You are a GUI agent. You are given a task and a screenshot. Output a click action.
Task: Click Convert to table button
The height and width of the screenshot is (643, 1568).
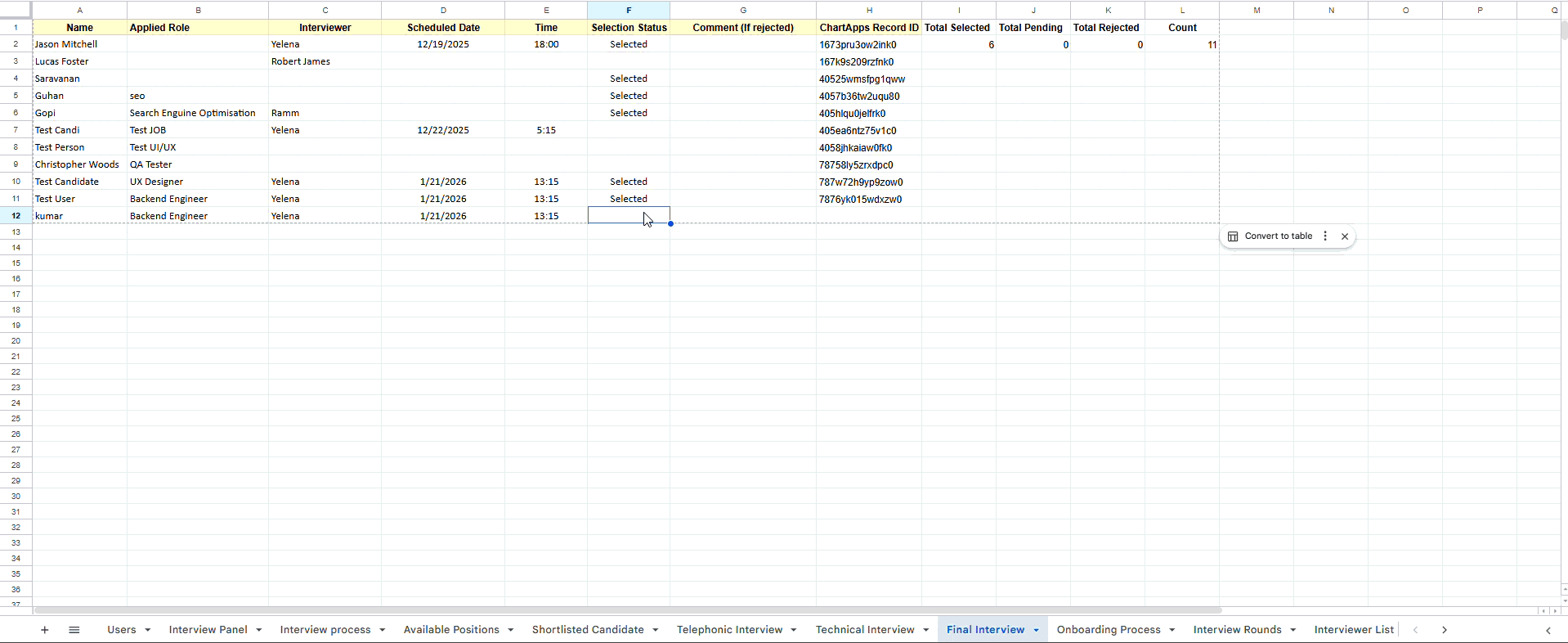point(1279,236)
